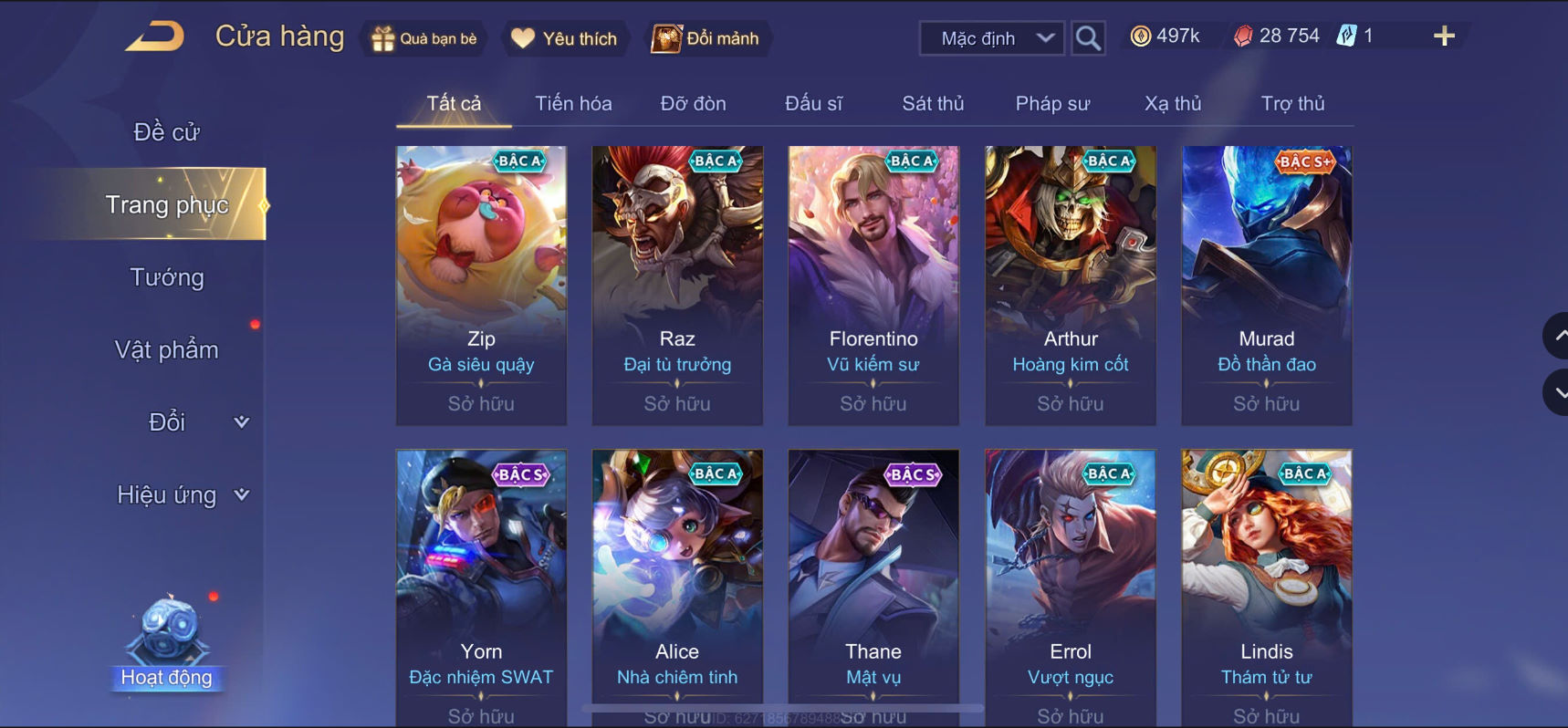Open the Florentino Vũ kiếm sư skin card
This screenshot has height=728, width=1568.
[873, 286]
